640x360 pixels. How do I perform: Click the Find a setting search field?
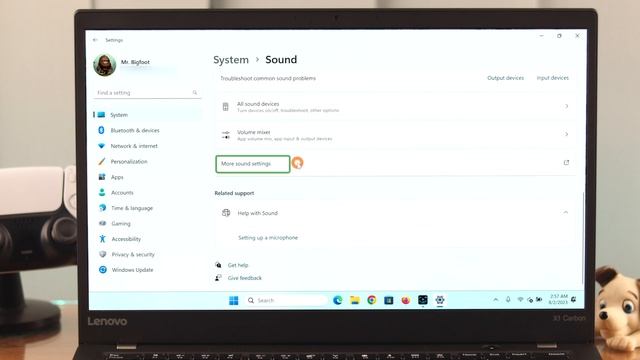(x=147, y=93)
